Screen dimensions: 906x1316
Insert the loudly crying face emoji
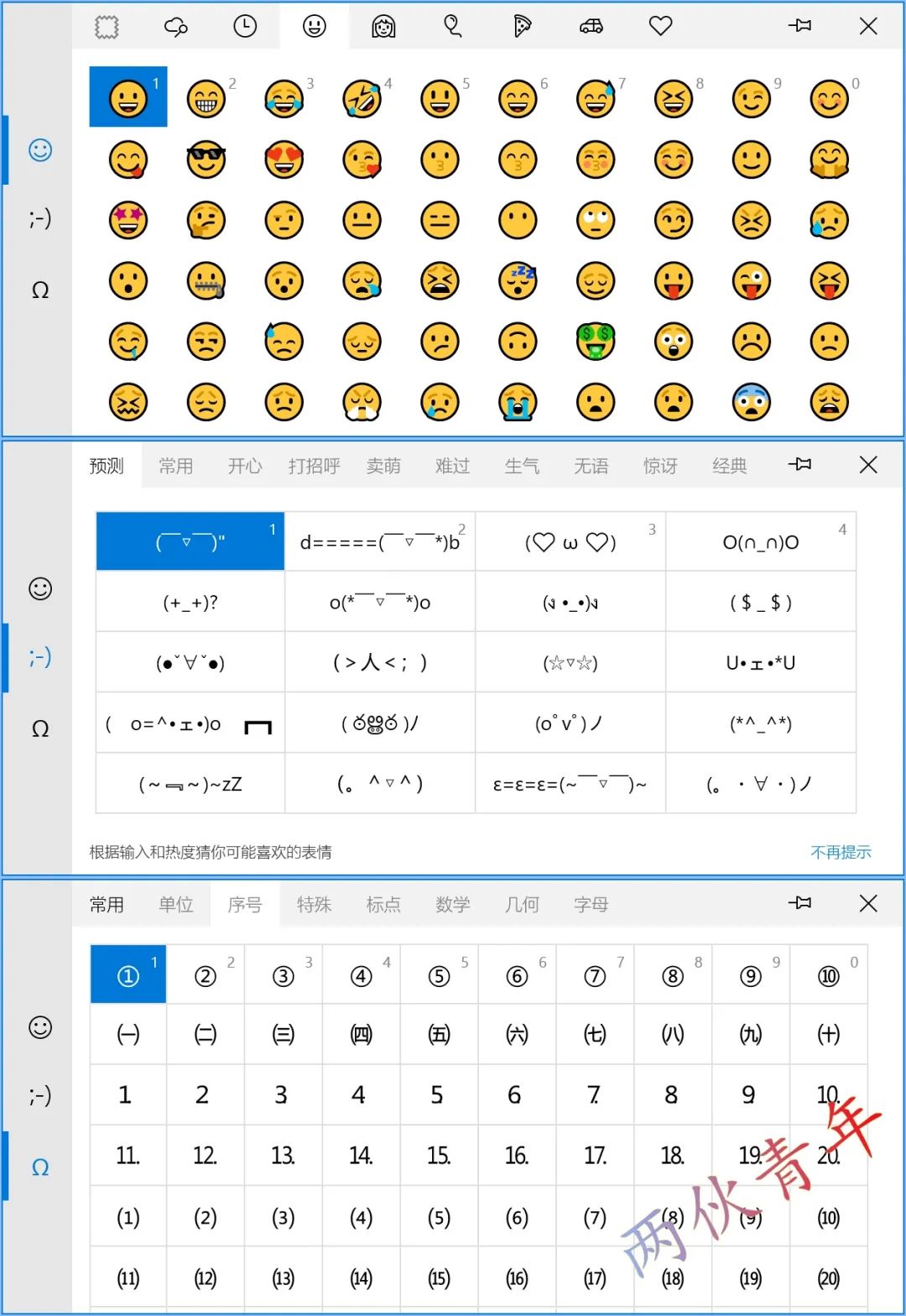518,402
